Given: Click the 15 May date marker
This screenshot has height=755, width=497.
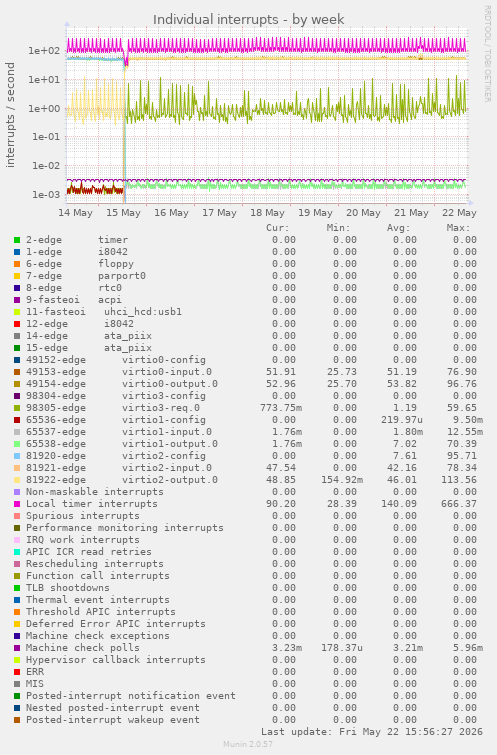Looking at the screenshot, I should [x=123, y=213].
